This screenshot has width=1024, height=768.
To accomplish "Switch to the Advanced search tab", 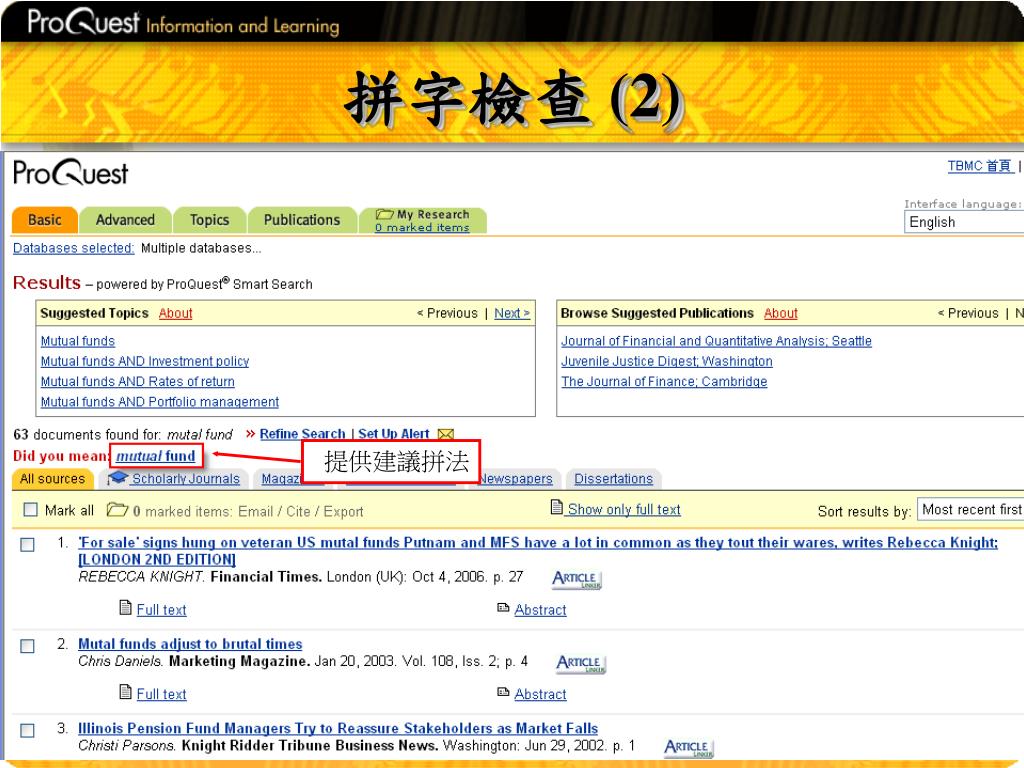I will tap(125, 220).
